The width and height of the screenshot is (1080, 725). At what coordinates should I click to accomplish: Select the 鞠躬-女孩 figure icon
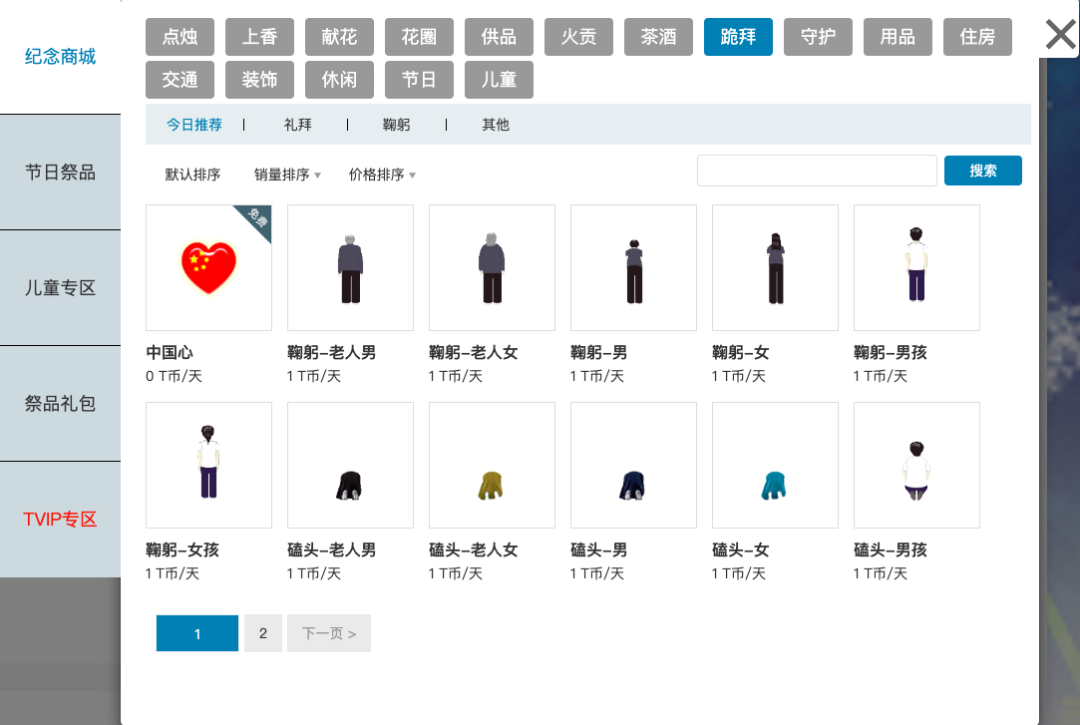click(x=209, y=465)
